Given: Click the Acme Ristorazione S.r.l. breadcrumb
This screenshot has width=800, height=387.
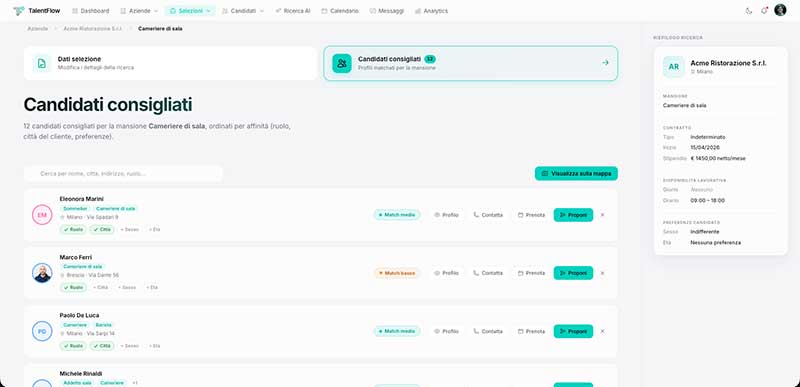Looking at the screenshot, I should coord(93,29).
